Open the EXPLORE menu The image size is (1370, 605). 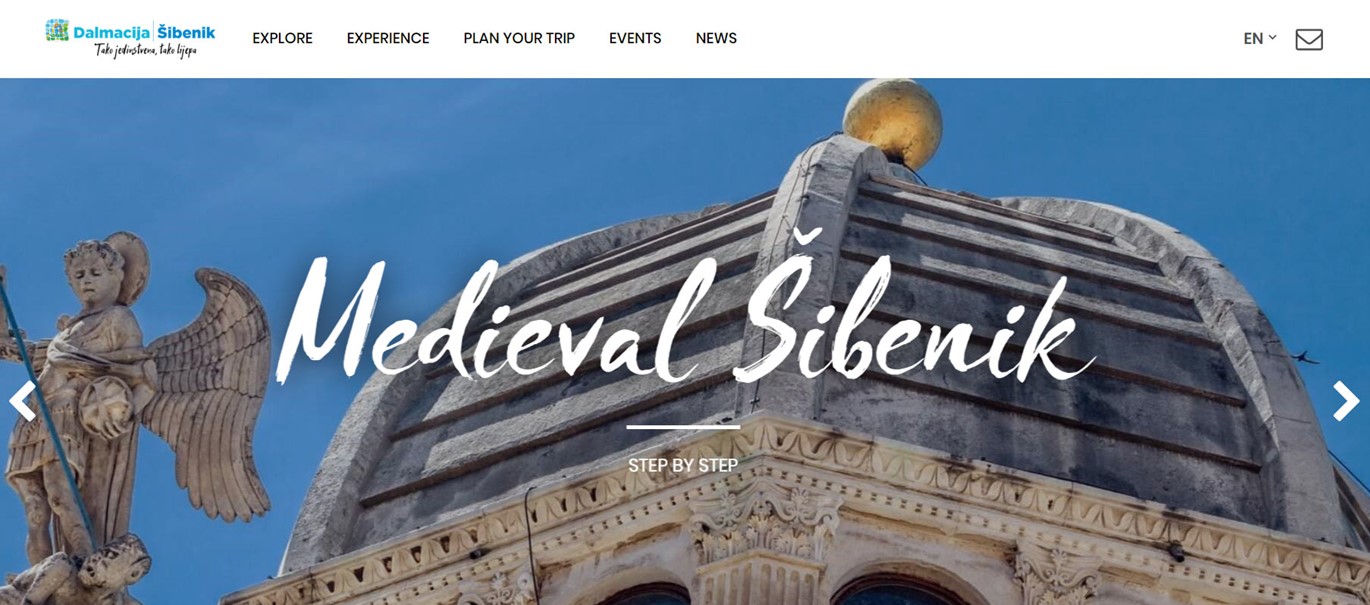[282, 38]
